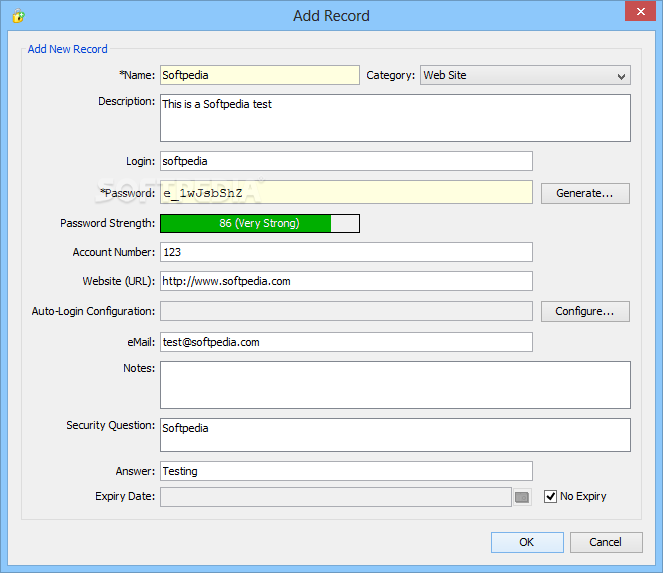Click the Website (URL) label
This screenshot has width=663, height=573.
click(x=119, y=281)
